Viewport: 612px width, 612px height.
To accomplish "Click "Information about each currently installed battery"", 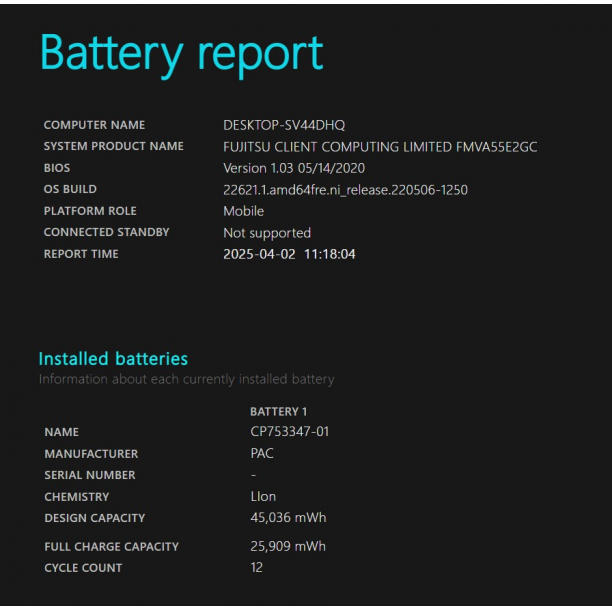I will pos(187,379).
